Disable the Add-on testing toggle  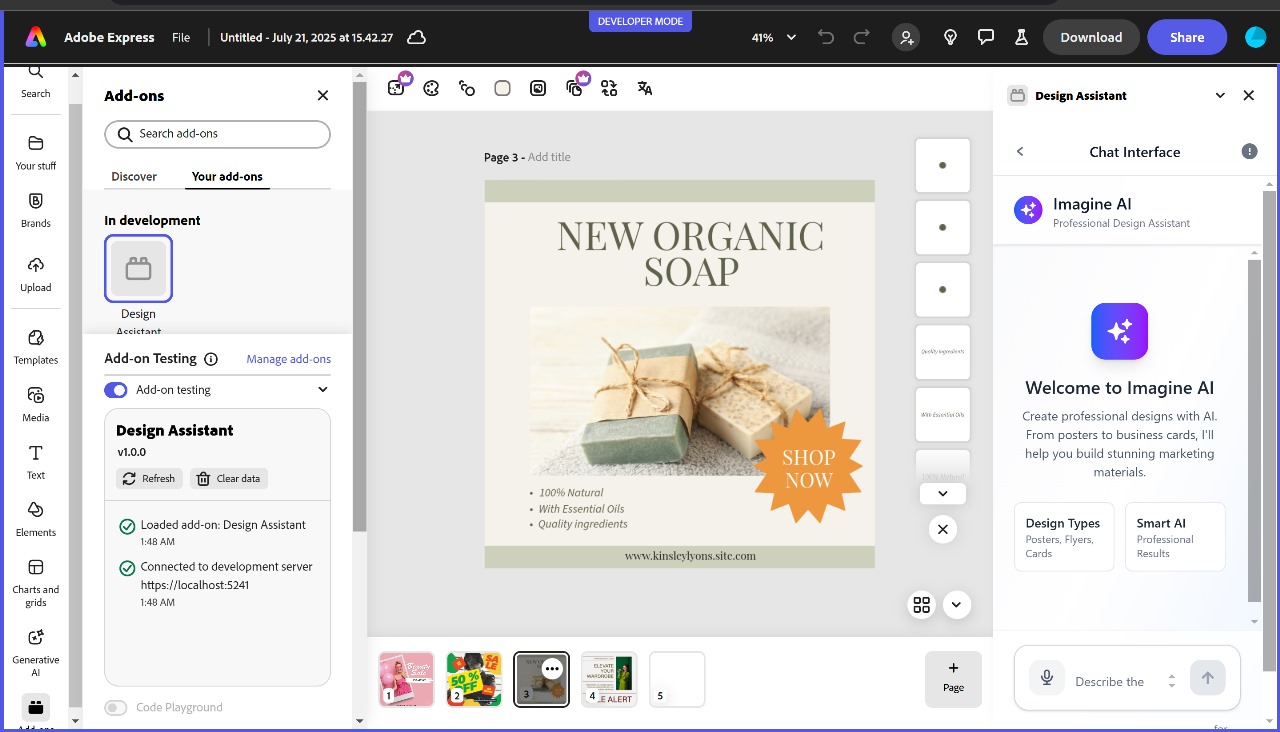click(116, 390)
